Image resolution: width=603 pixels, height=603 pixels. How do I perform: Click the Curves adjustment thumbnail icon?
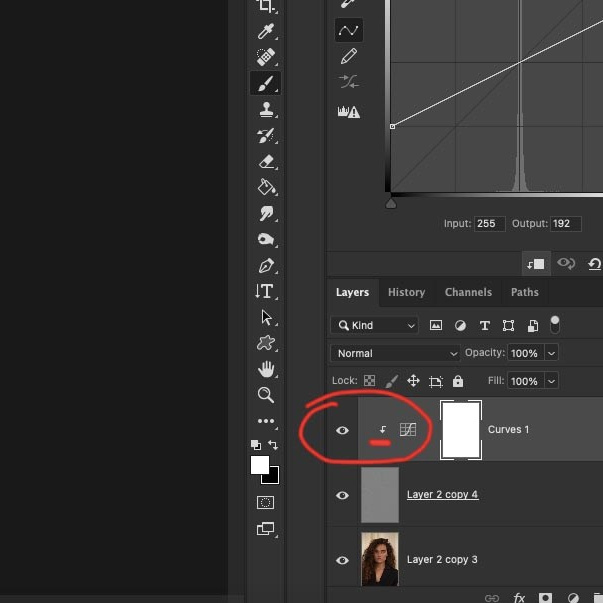[x=408, y=430]
